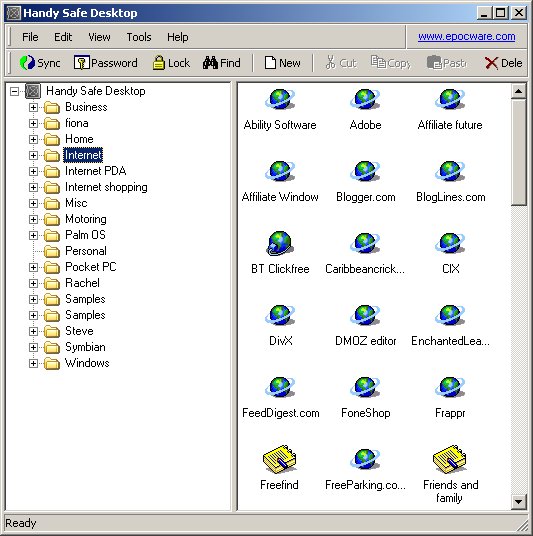Open the Tools menu
The width and height of the screenshot is (533, 536).
pyautogui.click(x=139, y=37)
